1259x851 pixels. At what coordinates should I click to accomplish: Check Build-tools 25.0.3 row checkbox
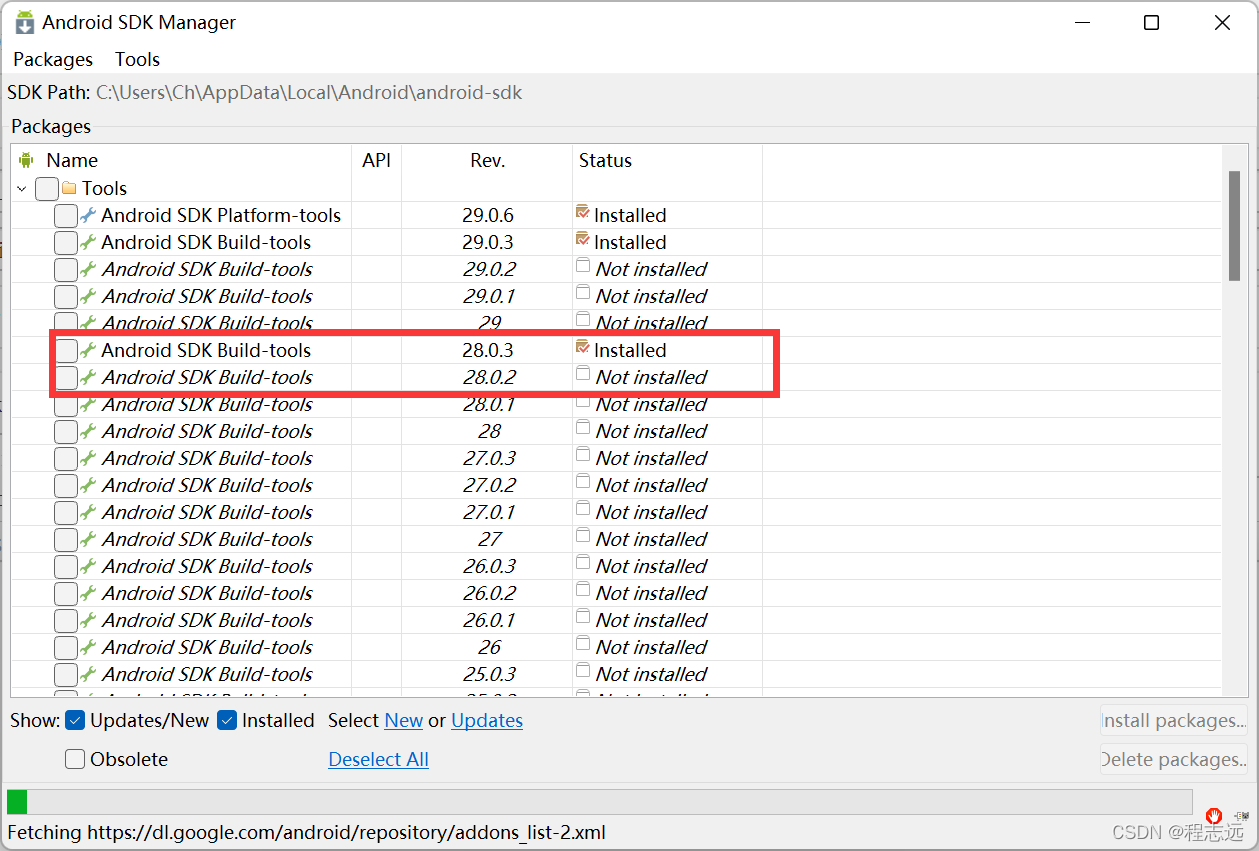pos(65,674)
